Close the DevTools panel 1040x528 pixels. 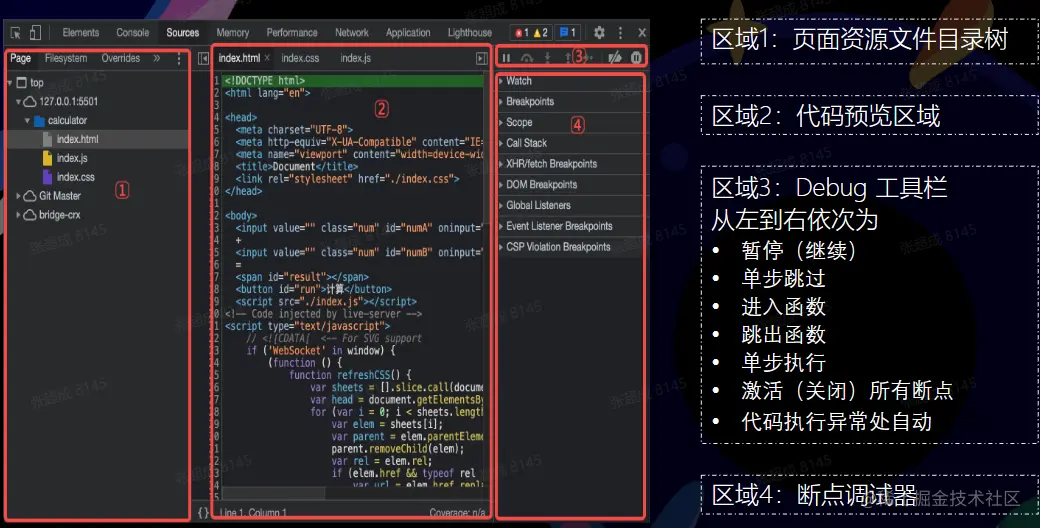coord(641,32)
